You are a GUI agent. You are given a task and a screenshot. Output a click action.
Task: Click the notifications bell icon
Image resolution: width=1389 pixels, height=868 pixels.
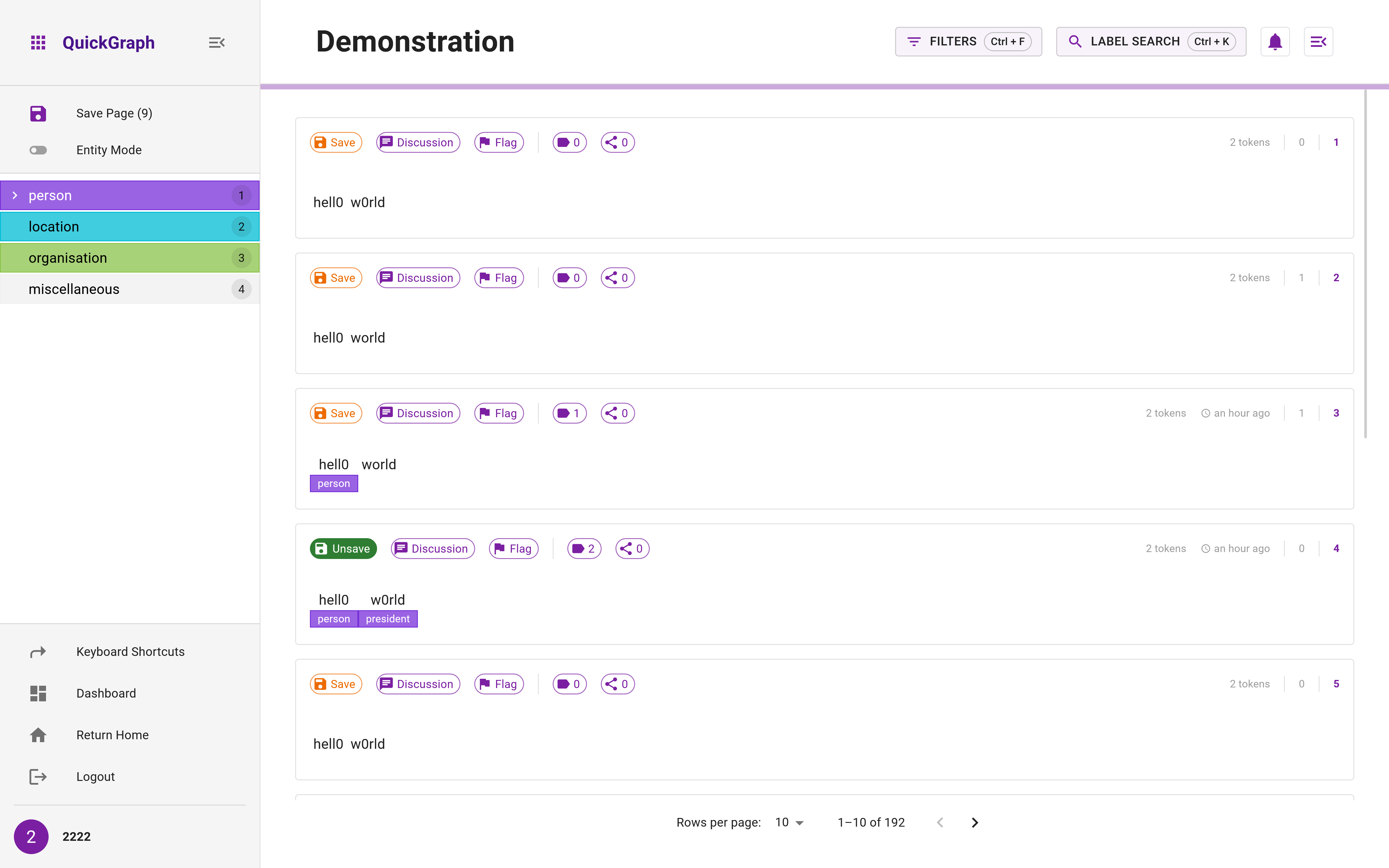1275,42
